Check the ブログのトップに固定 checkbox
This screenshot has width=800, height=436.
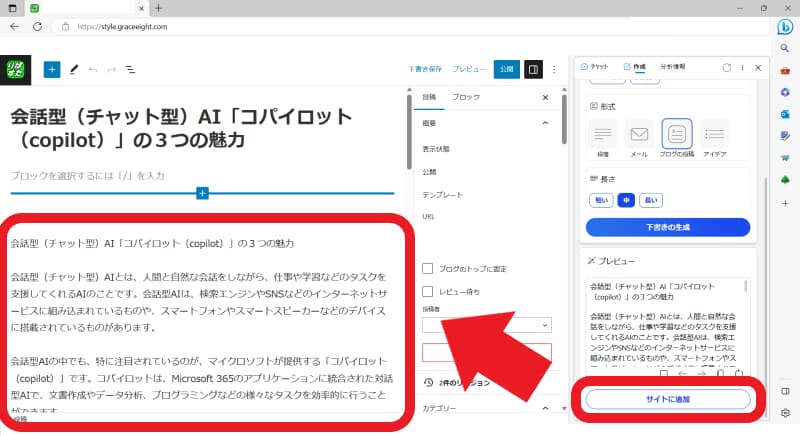pyautogui.click(x=428, y=268)
